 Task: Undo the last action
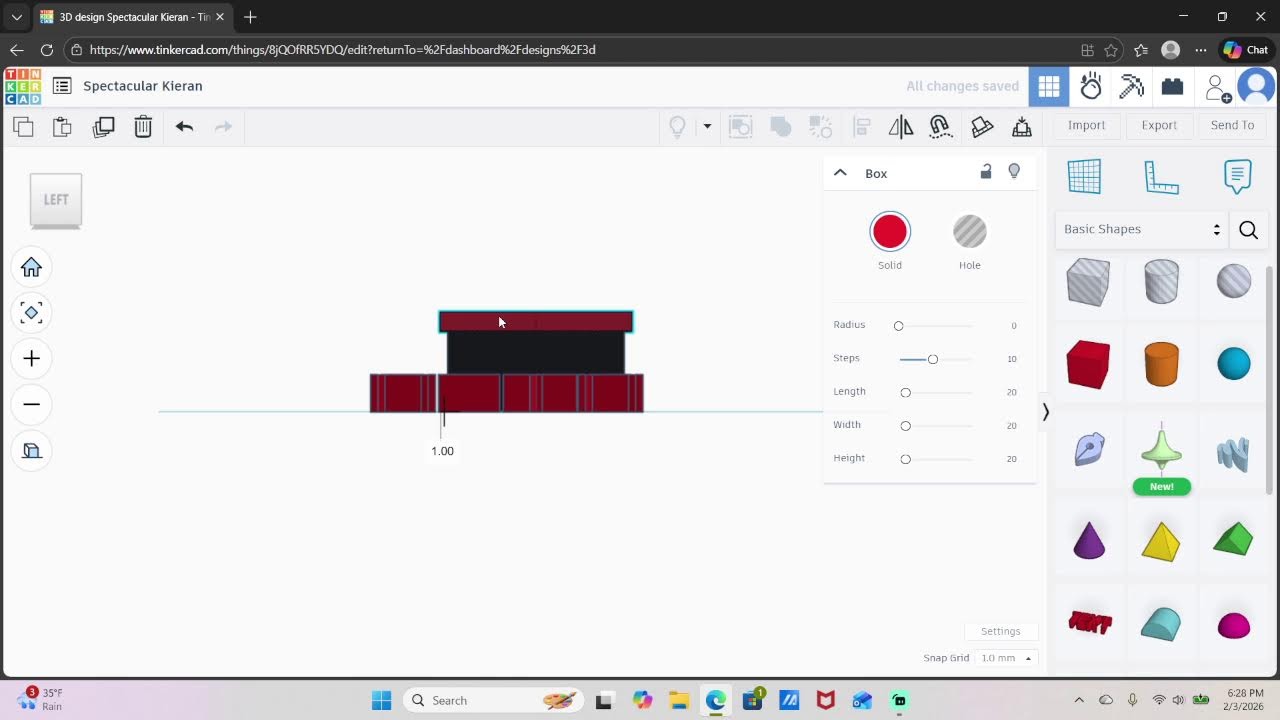pos(184,126)
